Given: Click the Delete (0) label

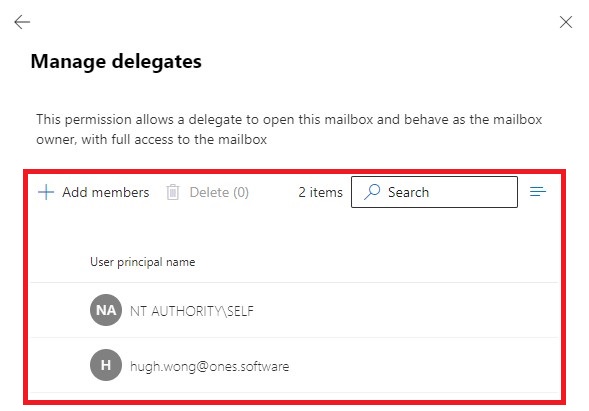Looking at the screenshot, I should [x=219, y=192].
